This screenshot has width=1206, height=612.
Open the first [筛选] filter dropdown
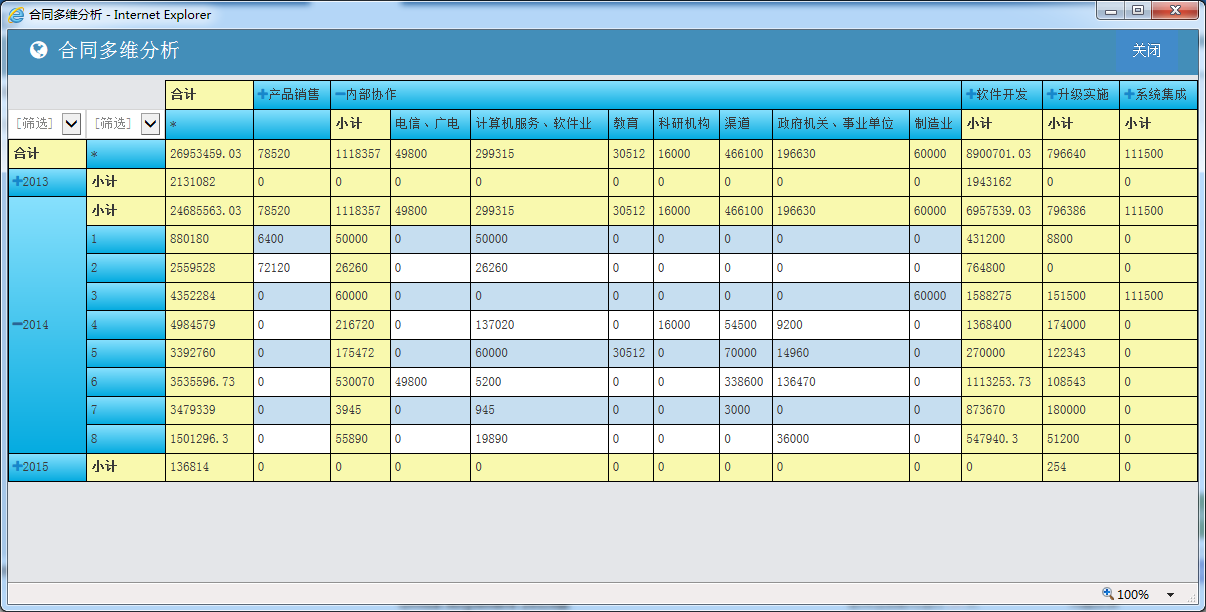71,124
